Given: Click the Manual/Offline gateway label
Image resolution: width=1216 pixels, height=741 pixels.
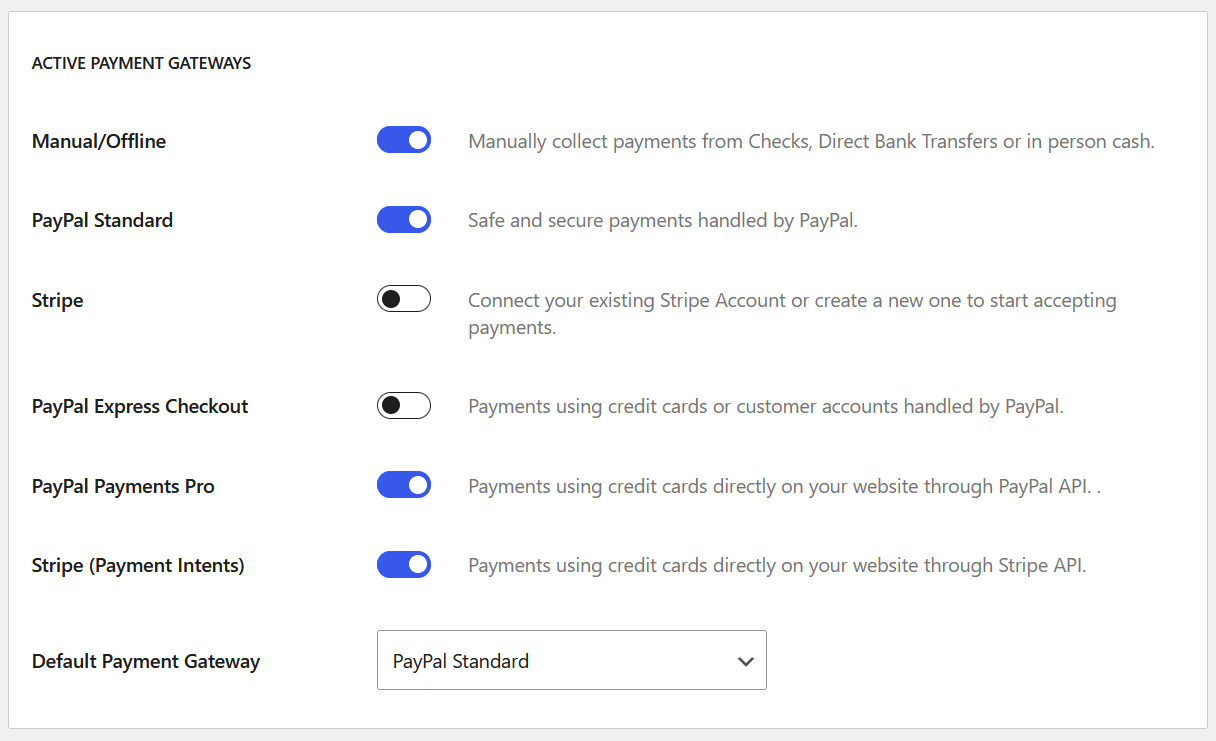Looking at the screenshot, I should pos(98,141).
